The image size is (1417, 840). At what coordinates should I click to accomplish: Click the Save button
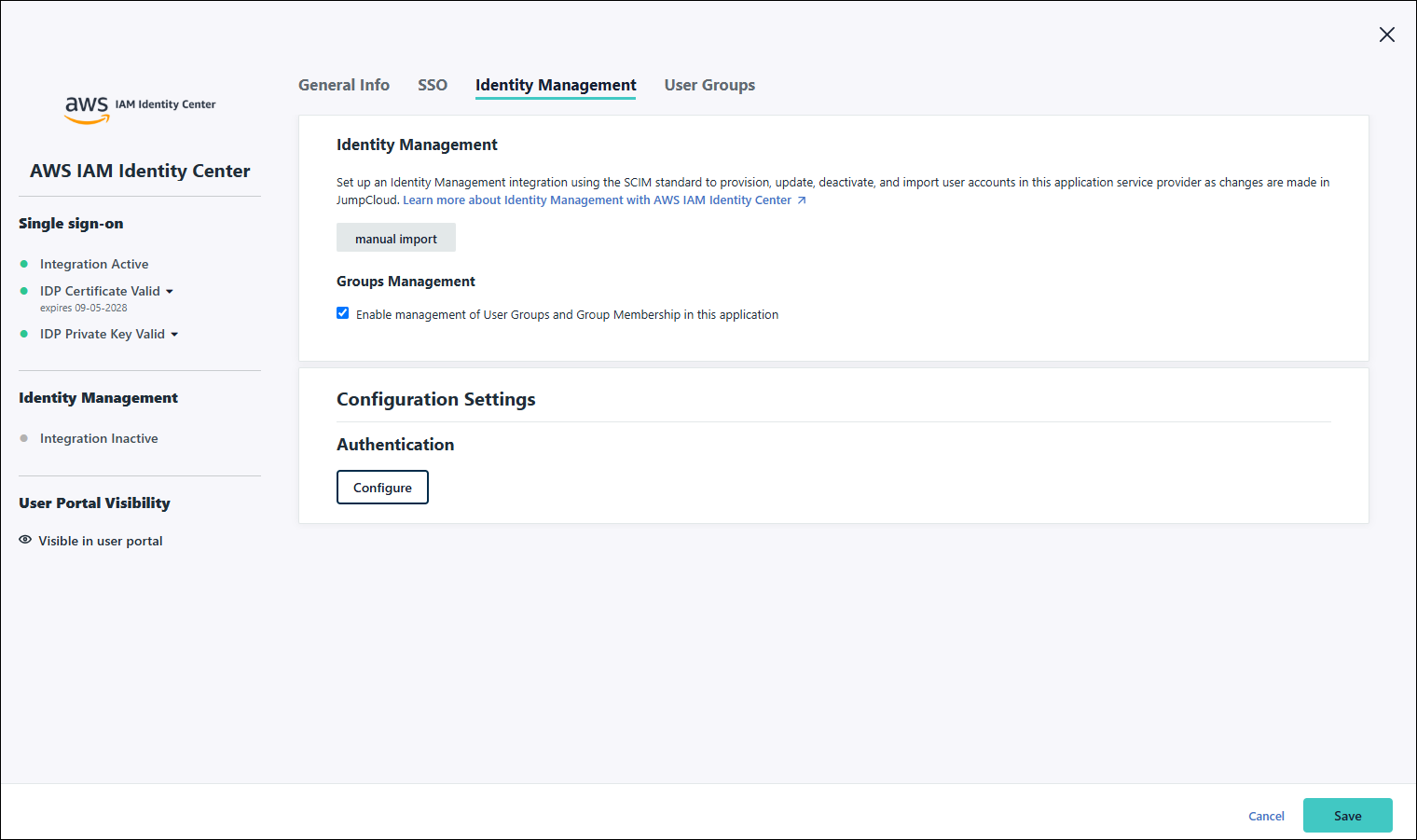coord(1347,816)
